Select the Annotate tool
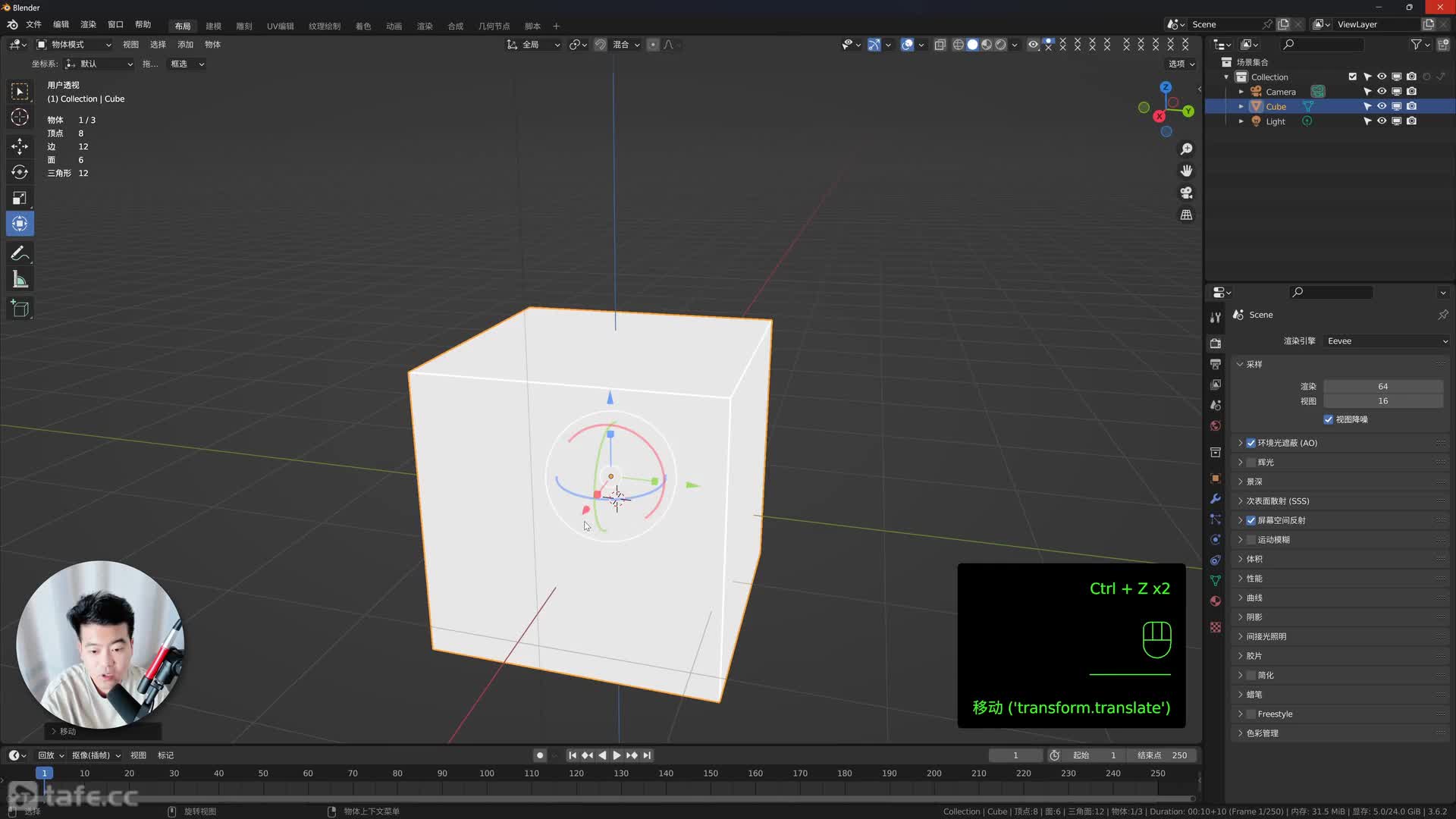Image resolution: width=1456 pixels, height=819 pixels. pyautogui.click(x=19, y=253)
